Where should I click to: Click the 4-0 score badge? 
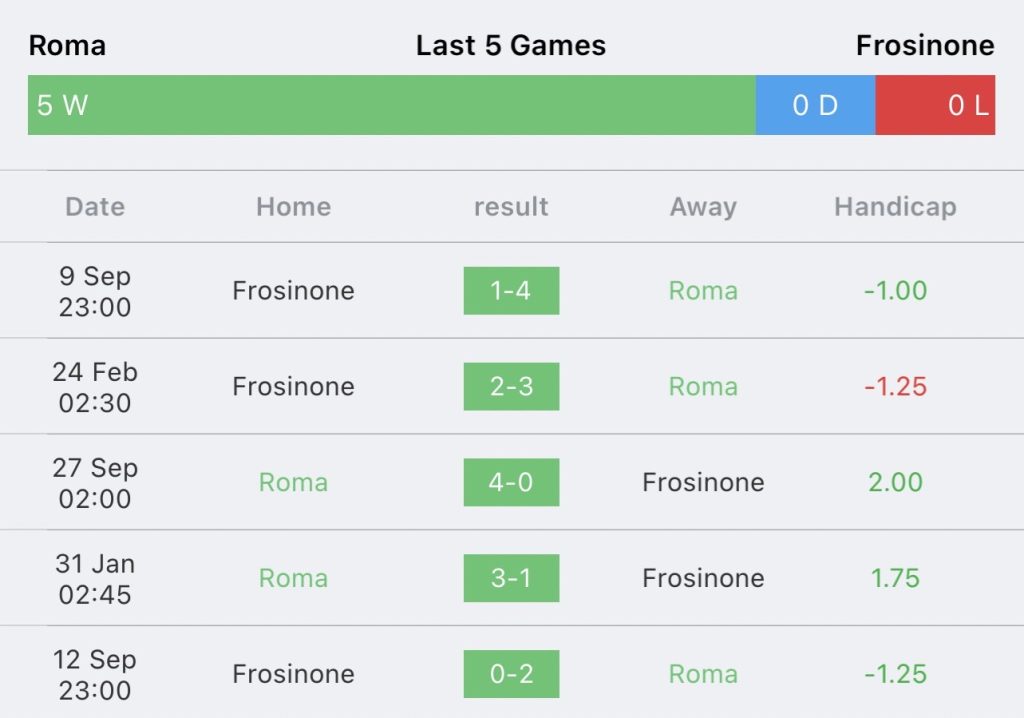coord(511,483)
